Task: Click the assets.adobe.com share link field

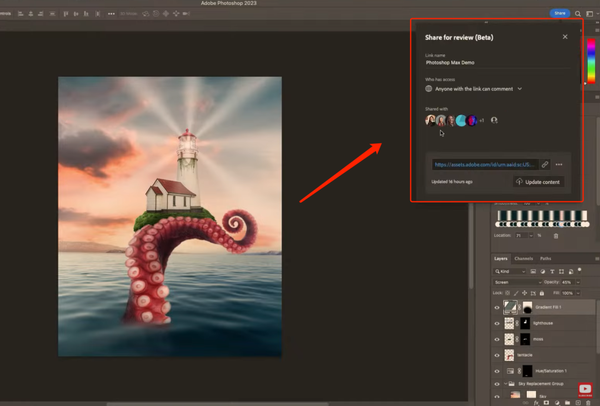Action: [485, 165]
